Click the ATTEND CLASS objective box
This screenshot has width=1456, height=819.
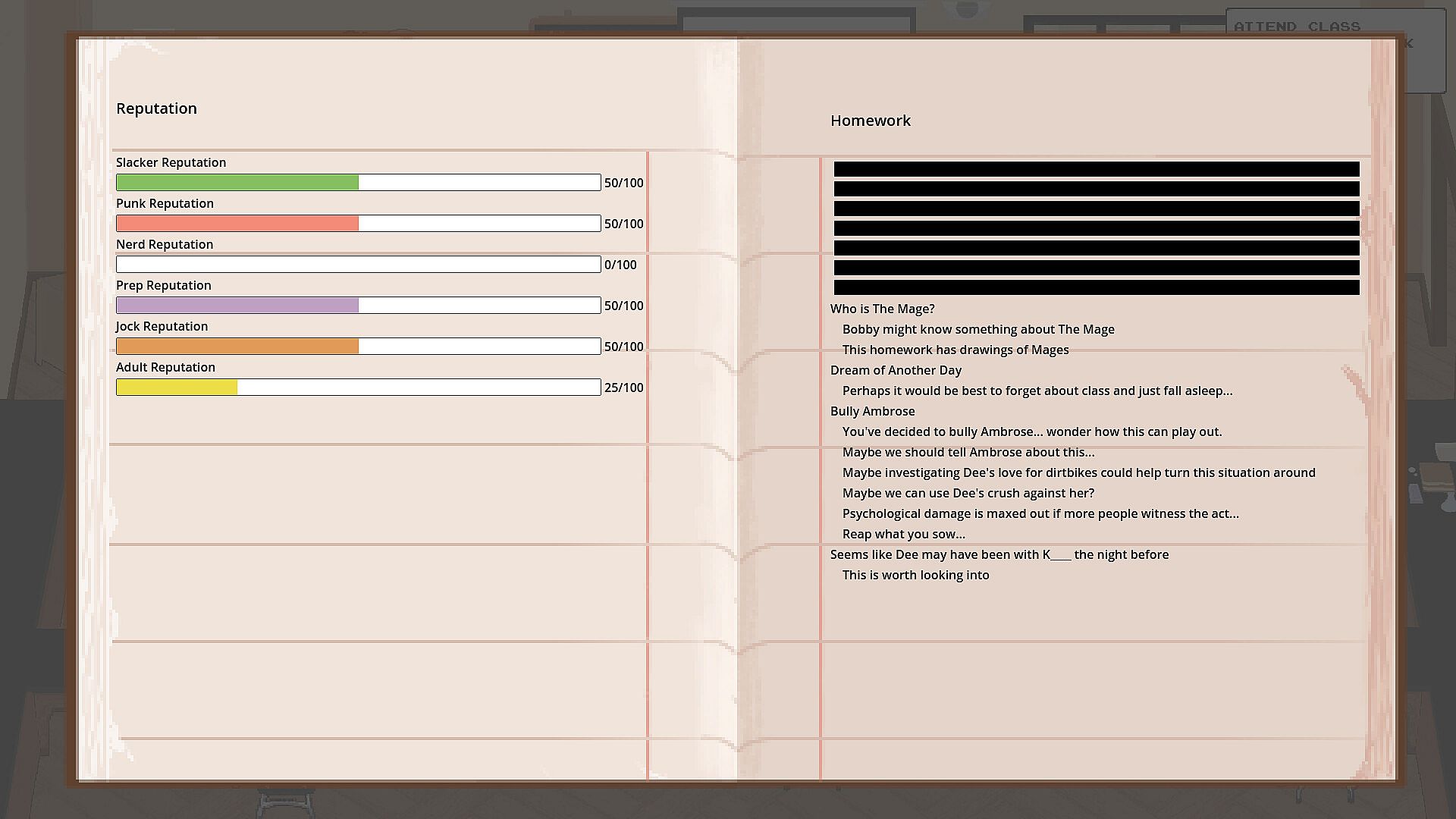[1297, 27]
